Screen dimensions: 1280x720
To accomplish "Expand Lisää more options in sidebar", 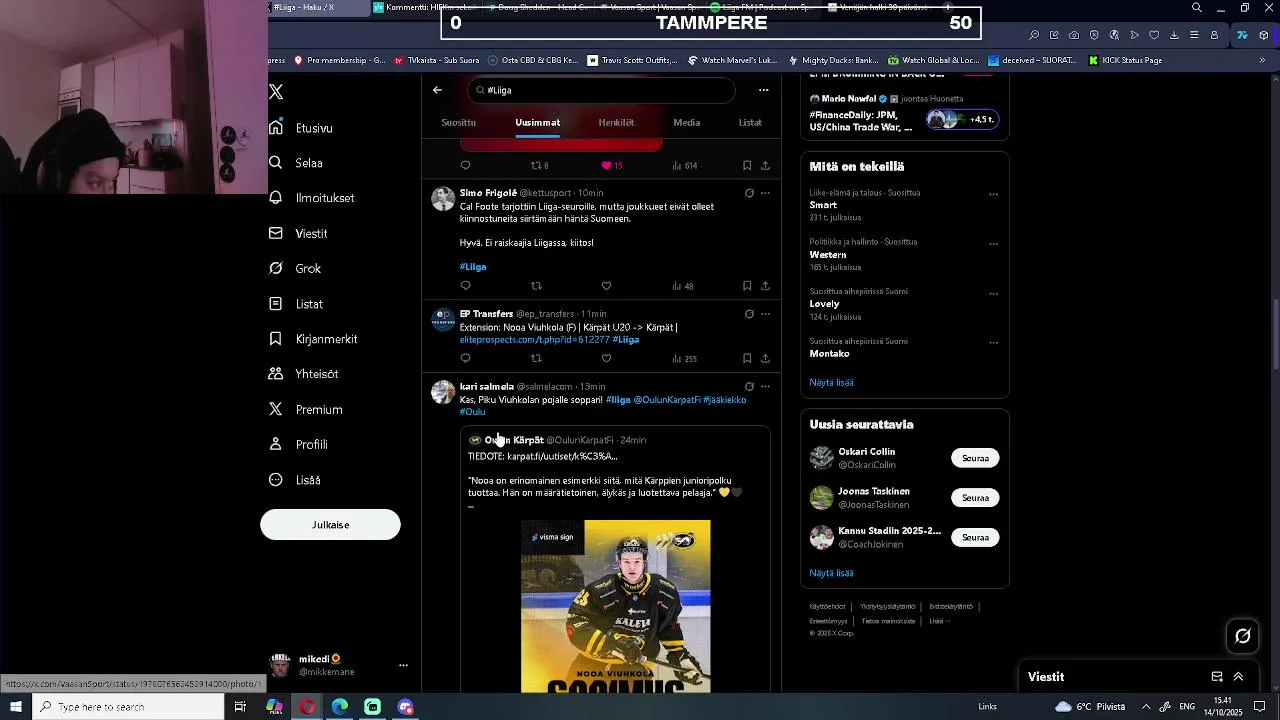I will (x=295, y=480).
